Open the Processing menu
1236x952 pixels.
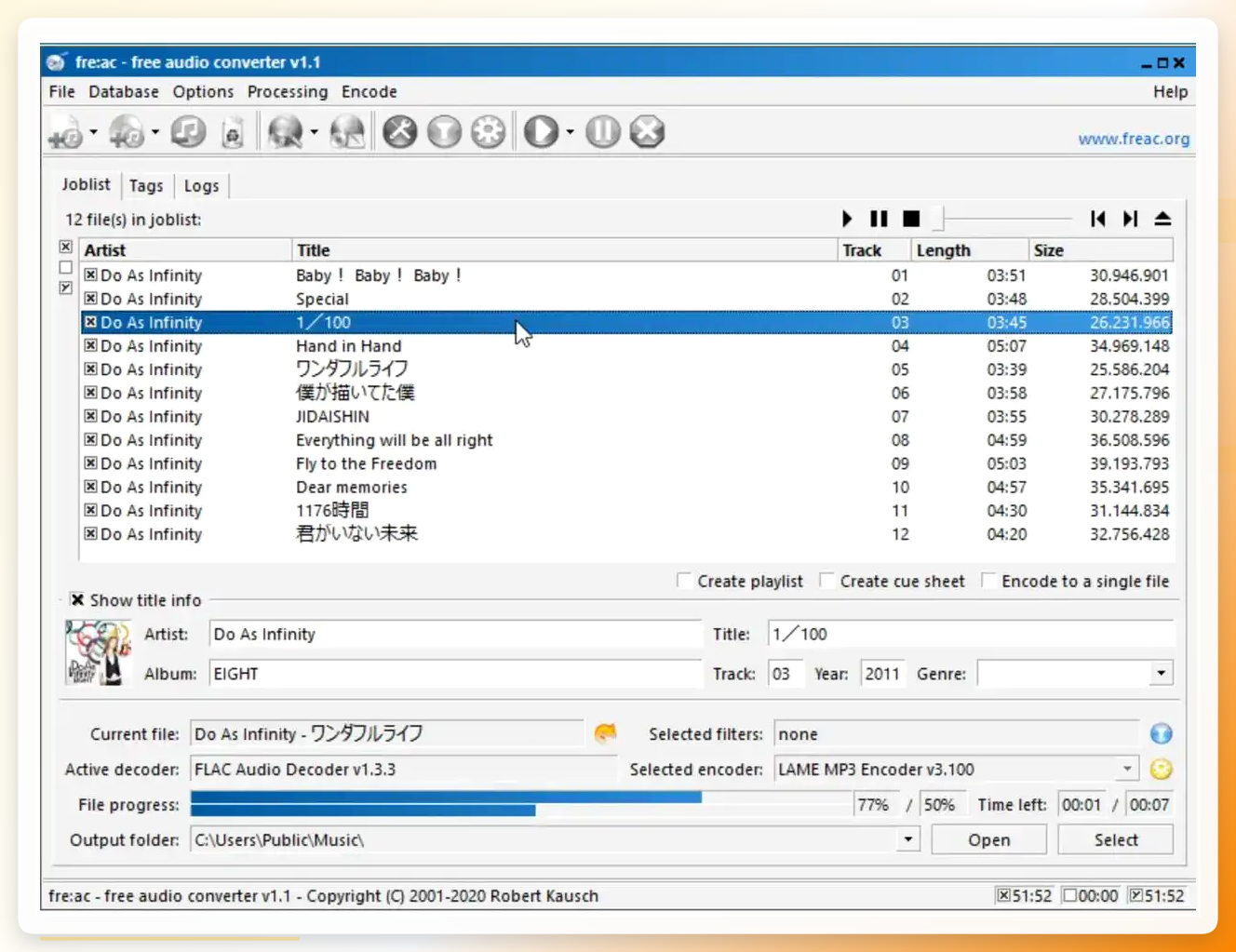pyautogui.click(x=288, y=92)
